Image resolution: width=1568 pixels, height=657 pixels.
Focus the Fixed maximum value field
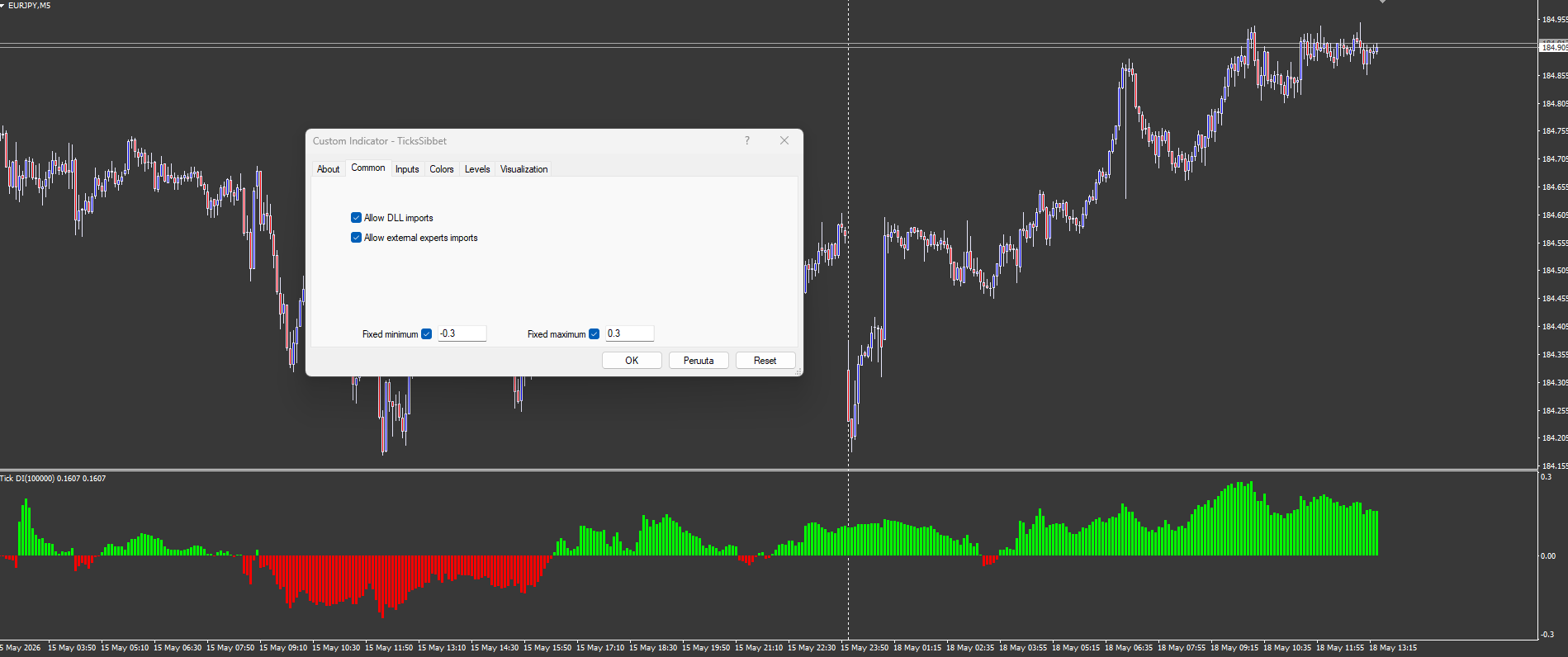(x=629, y=333)
